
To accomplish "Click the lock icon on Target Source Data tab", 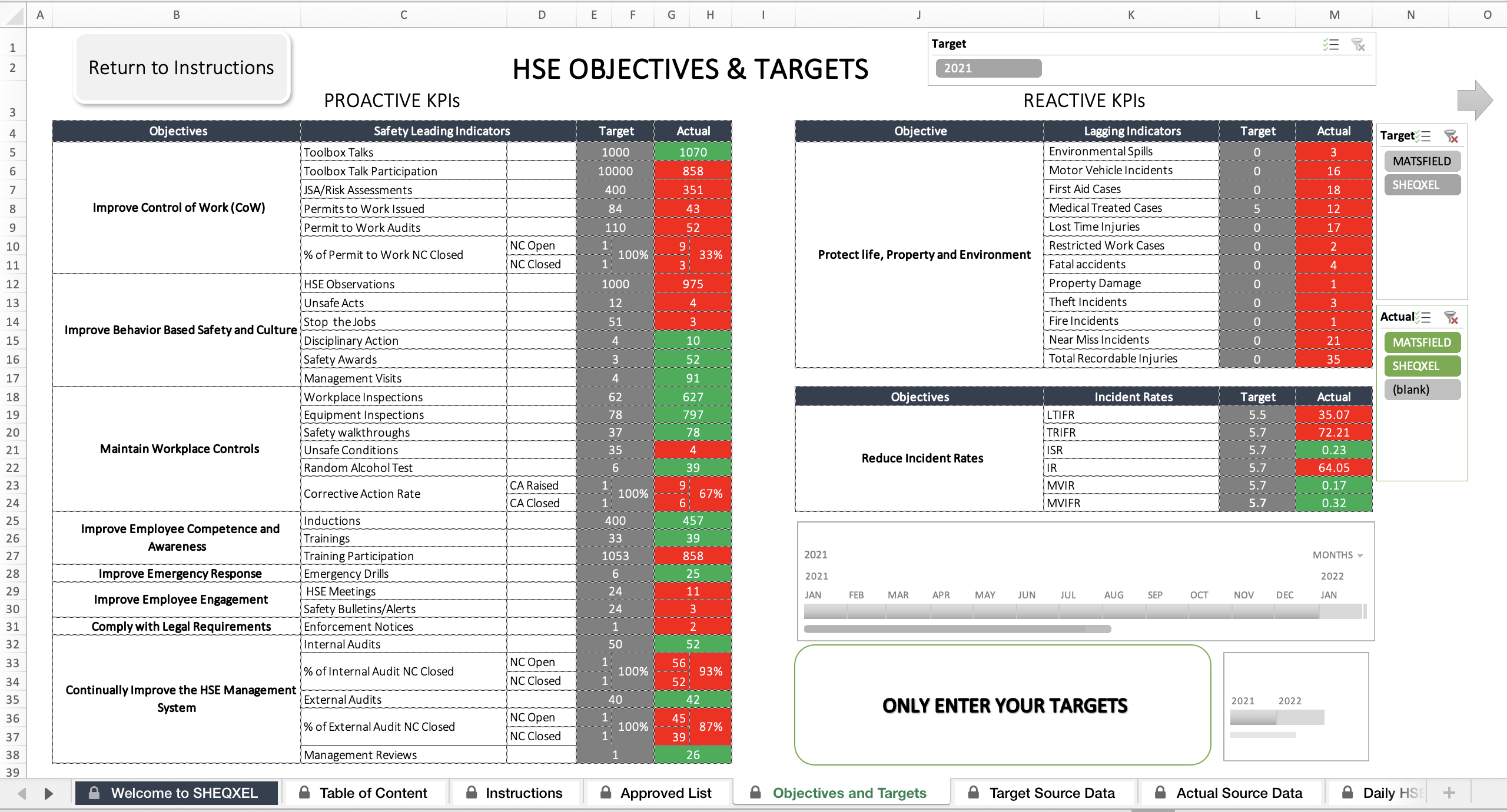I will pyautogui.click(x=974, y=793).
